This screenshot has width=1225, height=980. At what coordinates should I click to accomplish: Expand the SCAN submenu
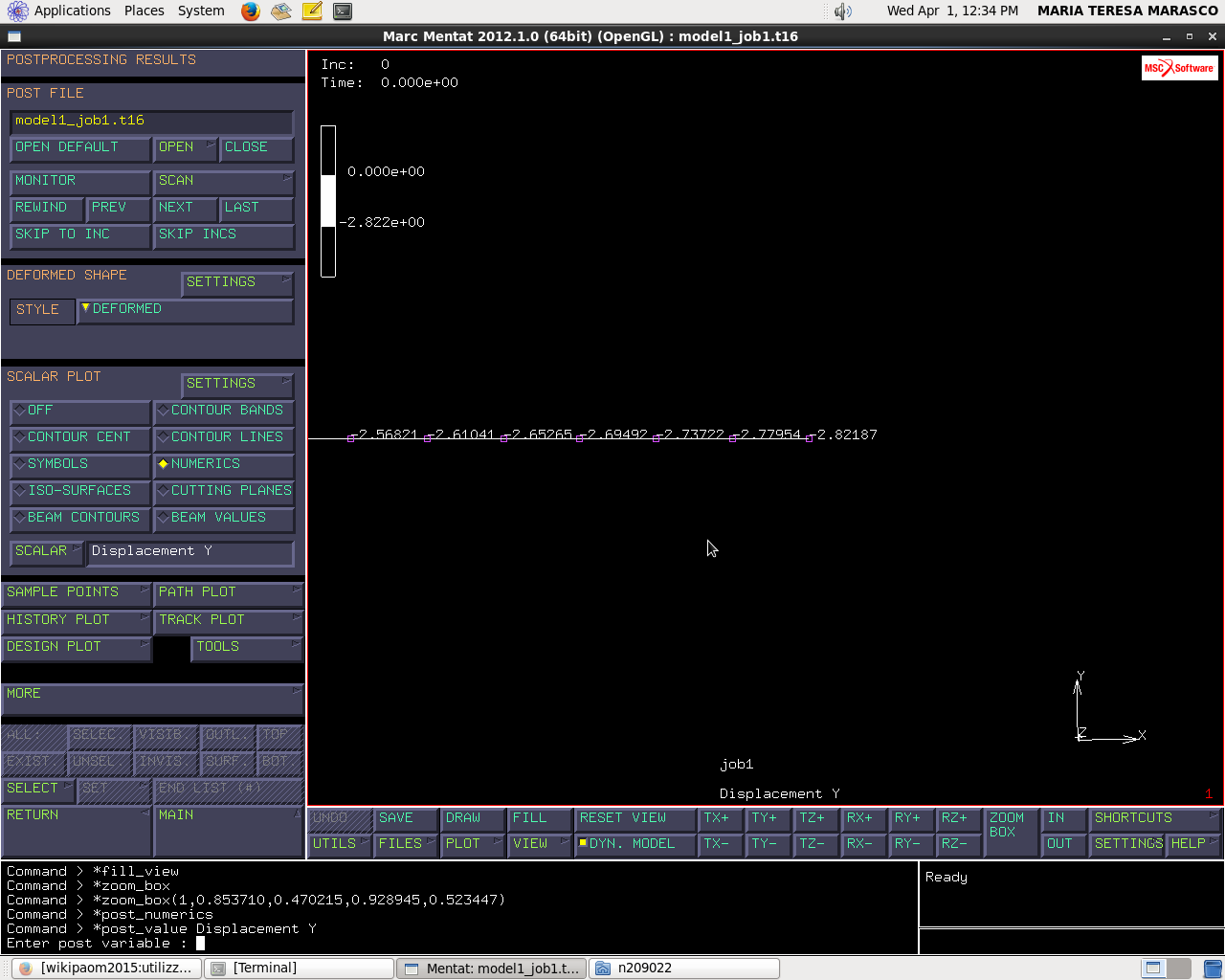click(224, 182)
